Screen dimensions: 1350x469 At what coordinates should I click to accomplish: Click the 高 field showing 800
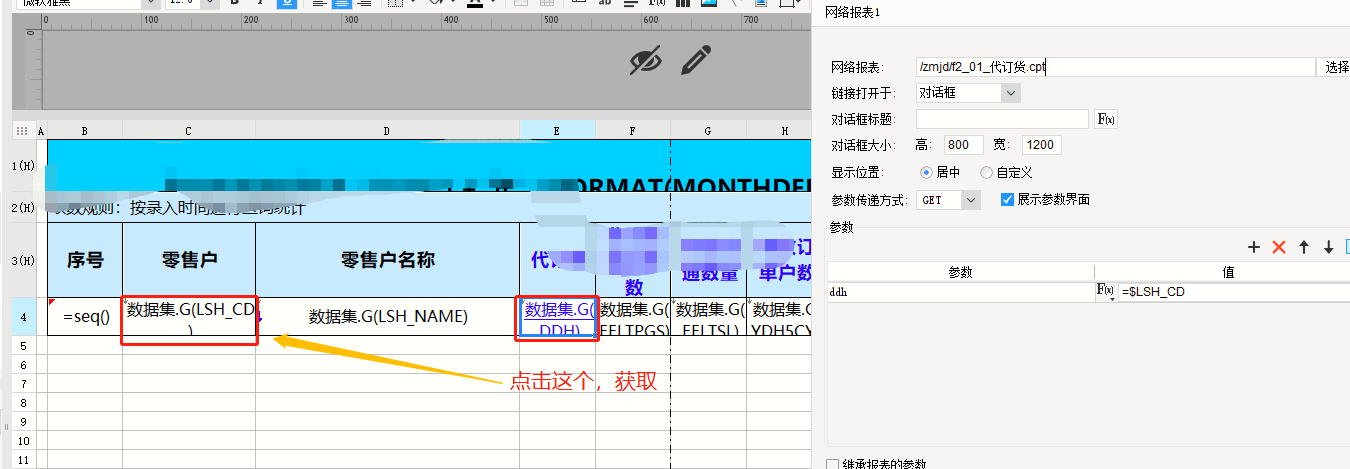[963, 145]
